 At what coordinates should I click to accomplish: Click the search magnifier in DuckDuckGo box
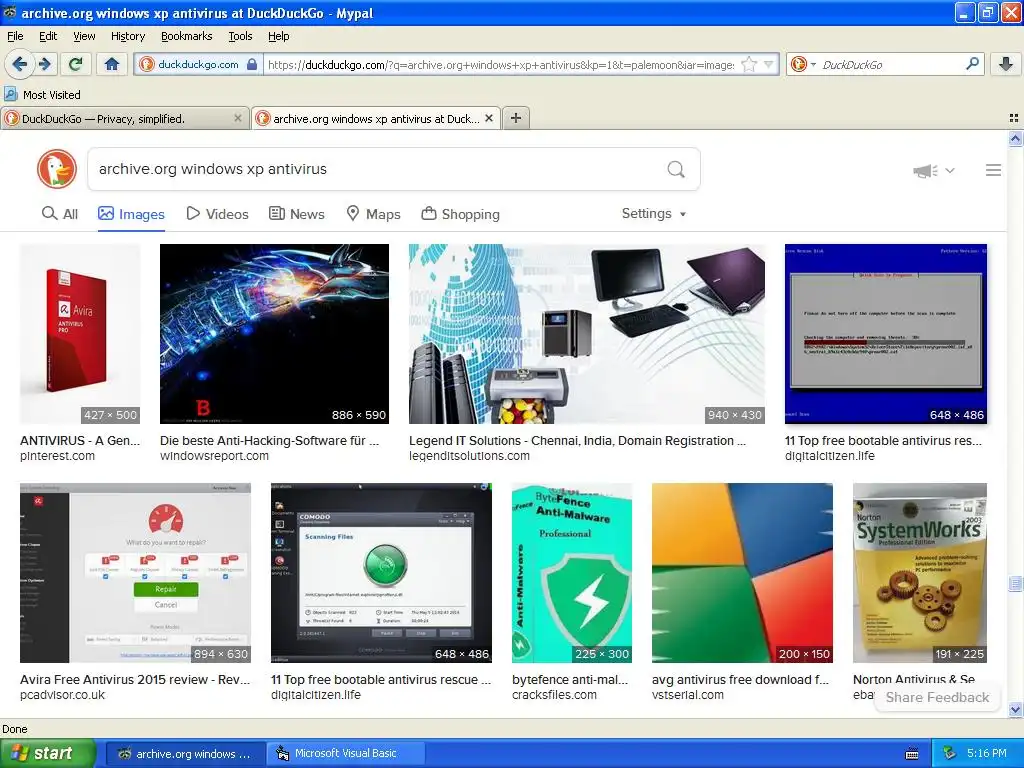click(676, 169)
